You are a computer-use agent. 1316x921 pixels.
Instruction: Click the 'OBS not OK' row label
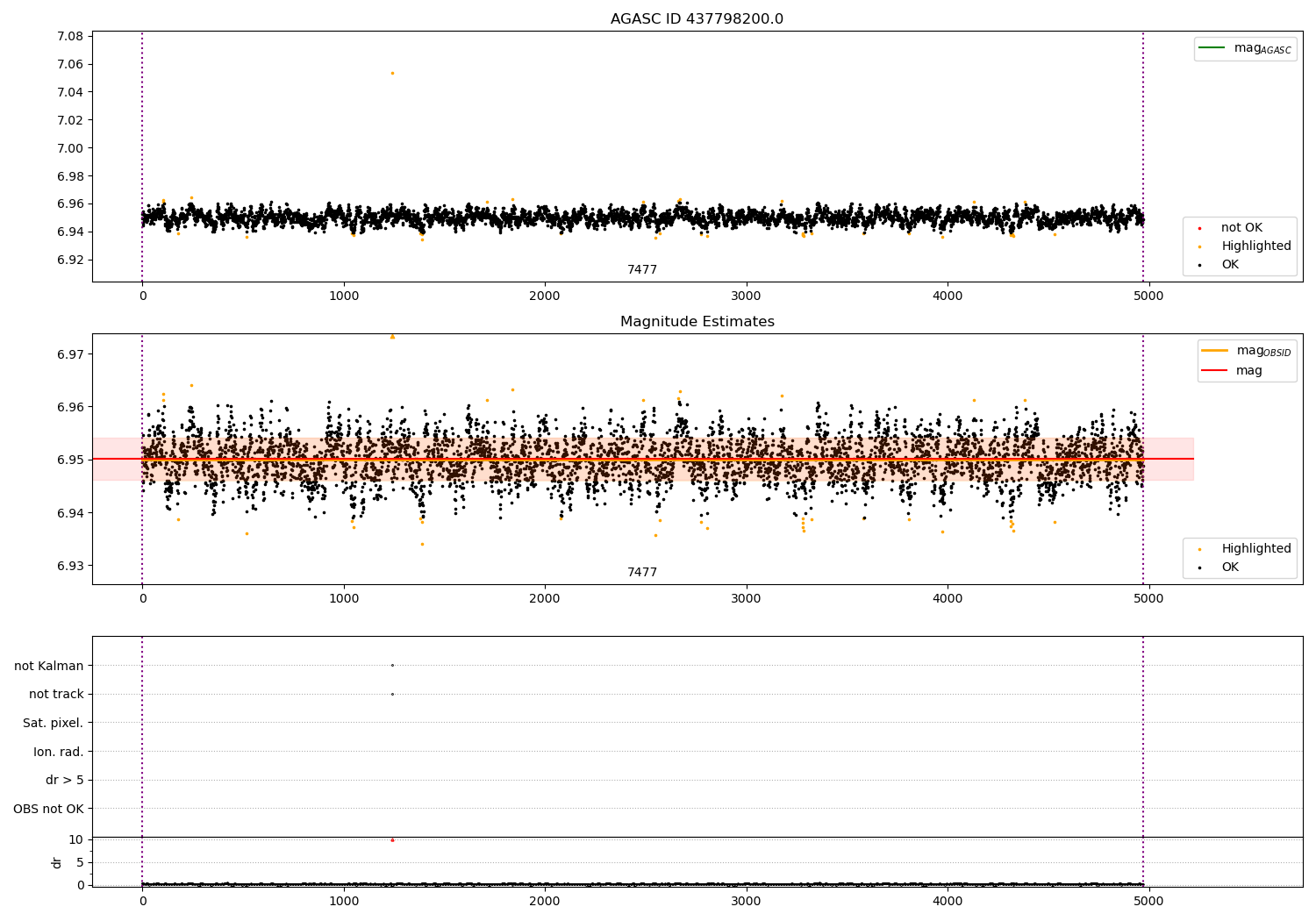pos(49,809)
